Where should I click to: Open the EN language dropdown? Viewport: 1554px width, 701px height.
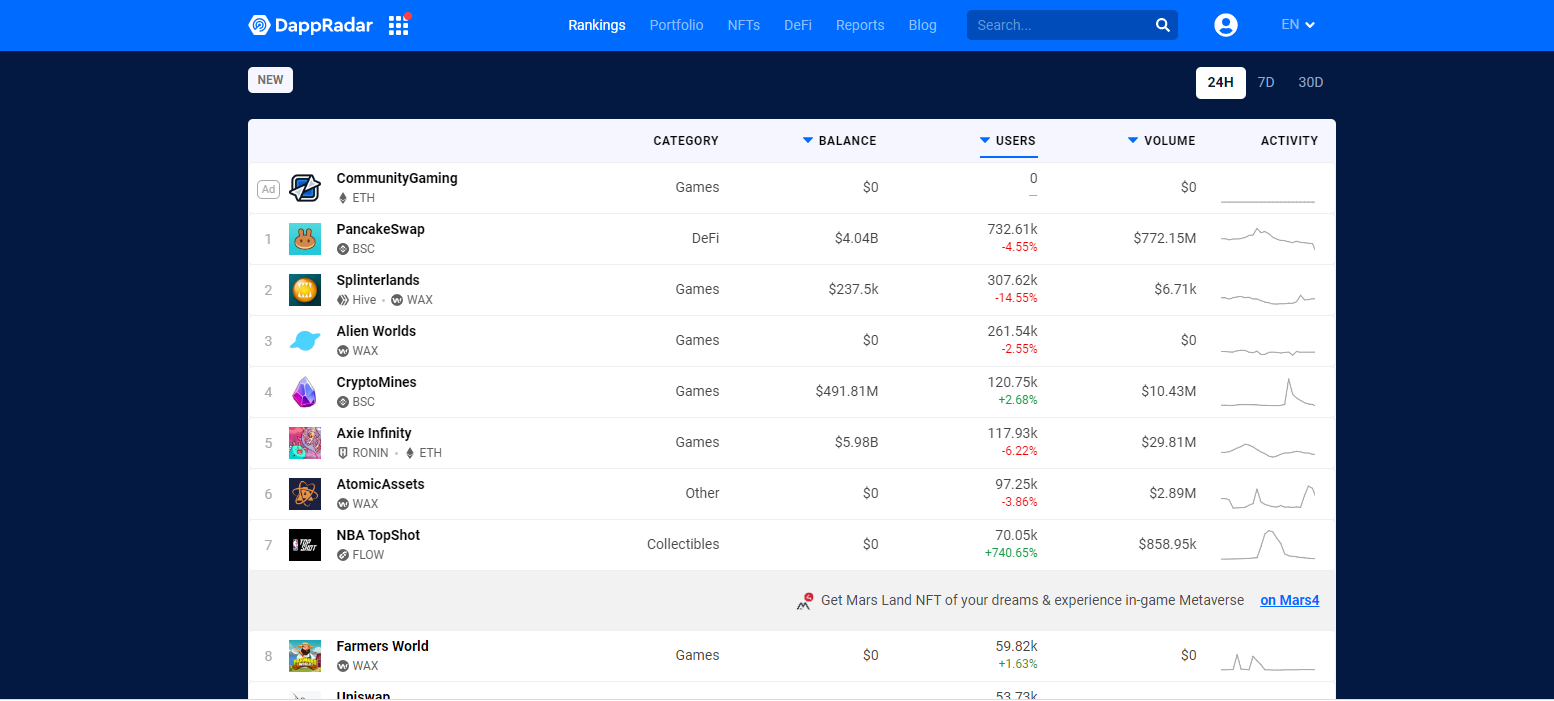1298,25
